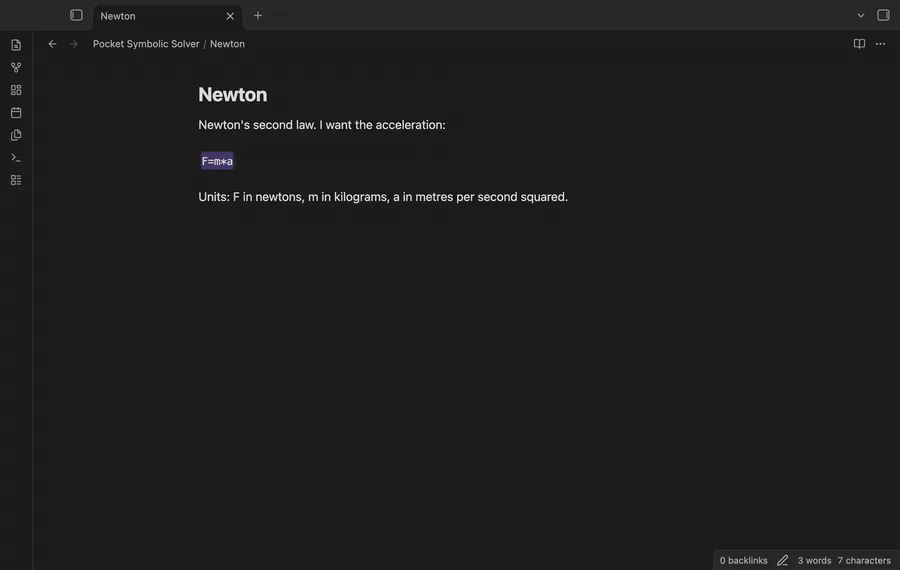900x570 pixels.
Task: Open today's daily note calendar icon
Action: (16, 113)
